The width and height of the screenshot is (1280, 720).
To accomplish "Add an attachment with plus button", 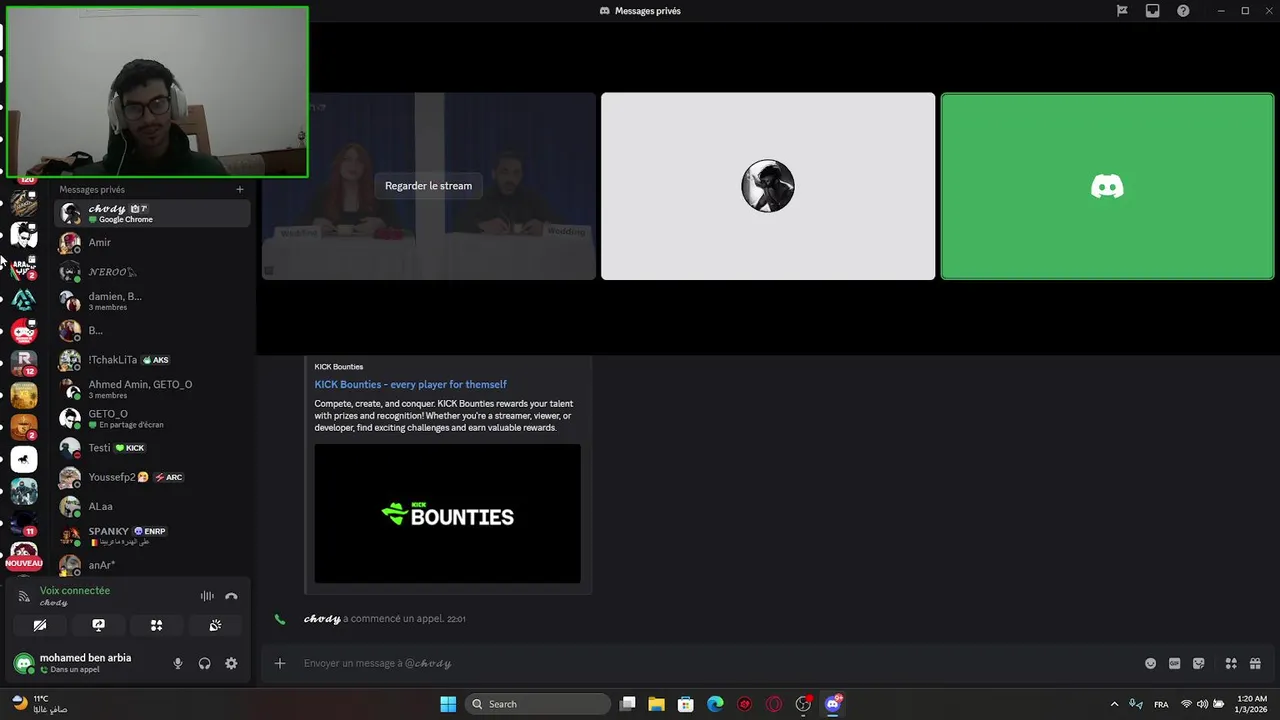I will [x=280, y=663].
